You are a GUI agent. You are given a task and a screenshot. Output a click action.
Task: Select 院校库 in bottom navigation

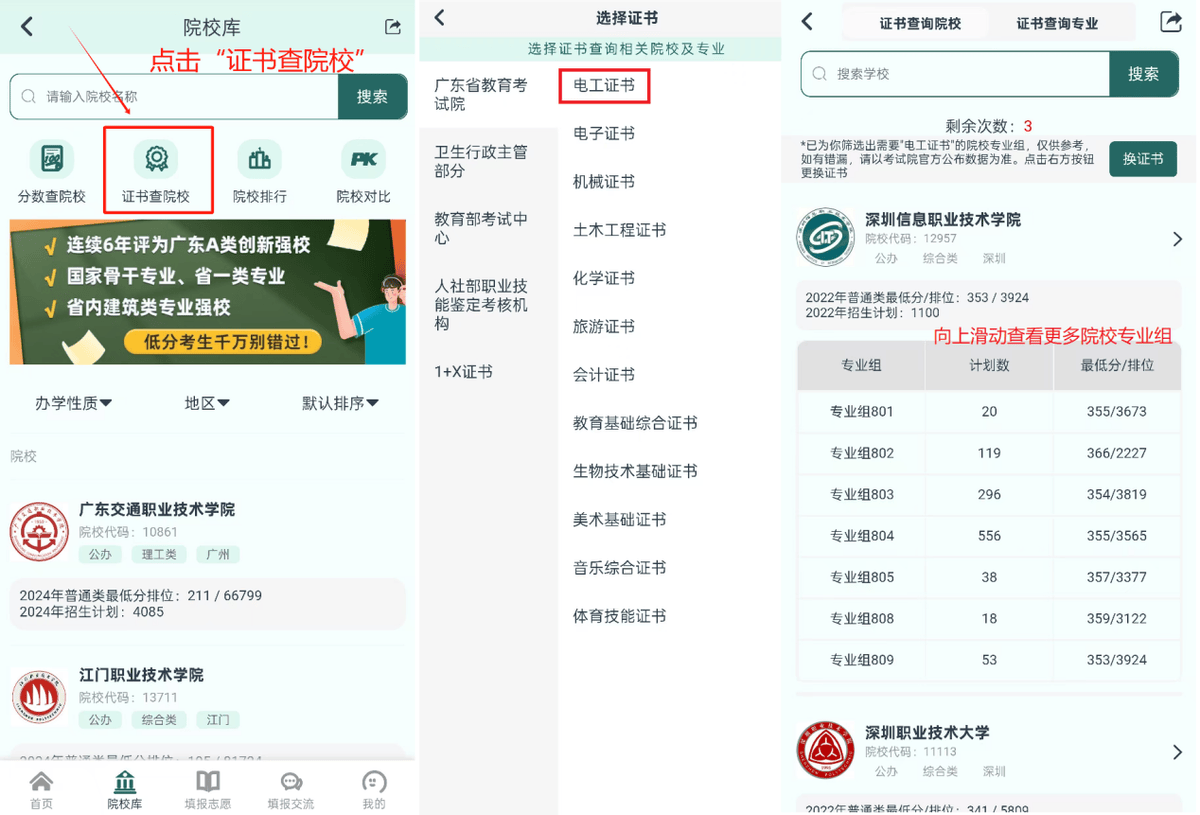point(125,790)
